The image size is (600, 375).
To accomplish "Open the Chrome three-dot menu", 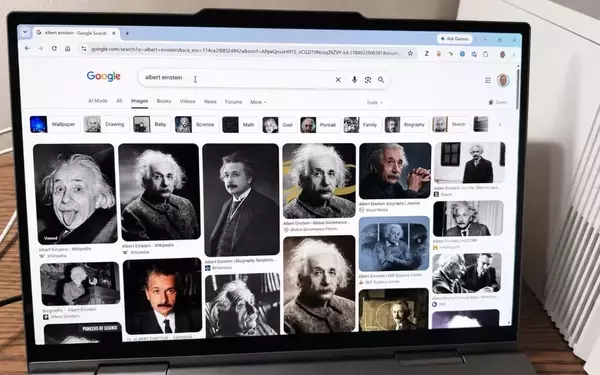I will click(x=514, y=55).
